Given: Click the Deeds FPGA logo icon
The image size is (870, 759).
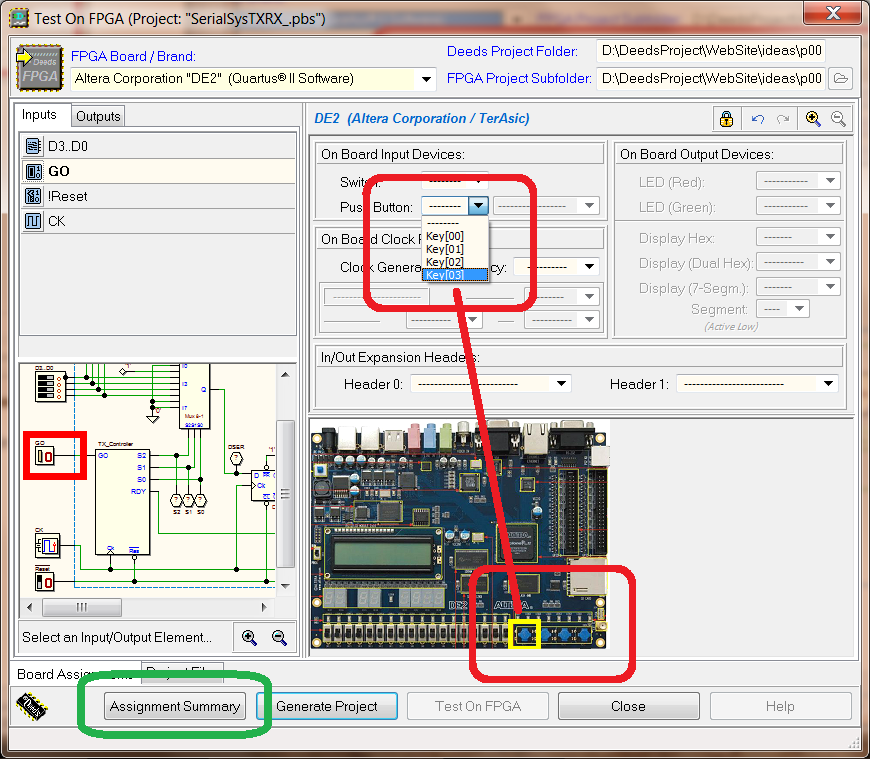Looking at the screenshot, I should 39,68.
